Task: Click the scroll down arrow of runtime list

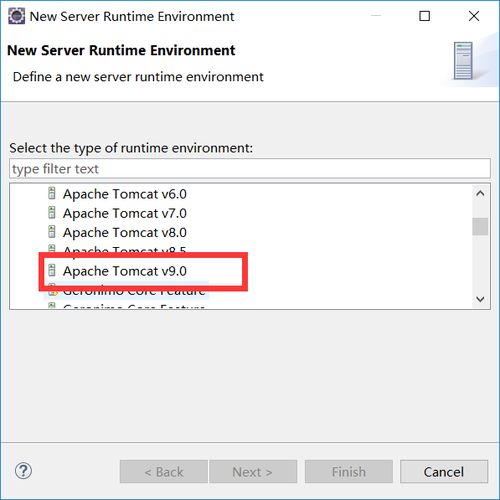Action: [480, 299]
